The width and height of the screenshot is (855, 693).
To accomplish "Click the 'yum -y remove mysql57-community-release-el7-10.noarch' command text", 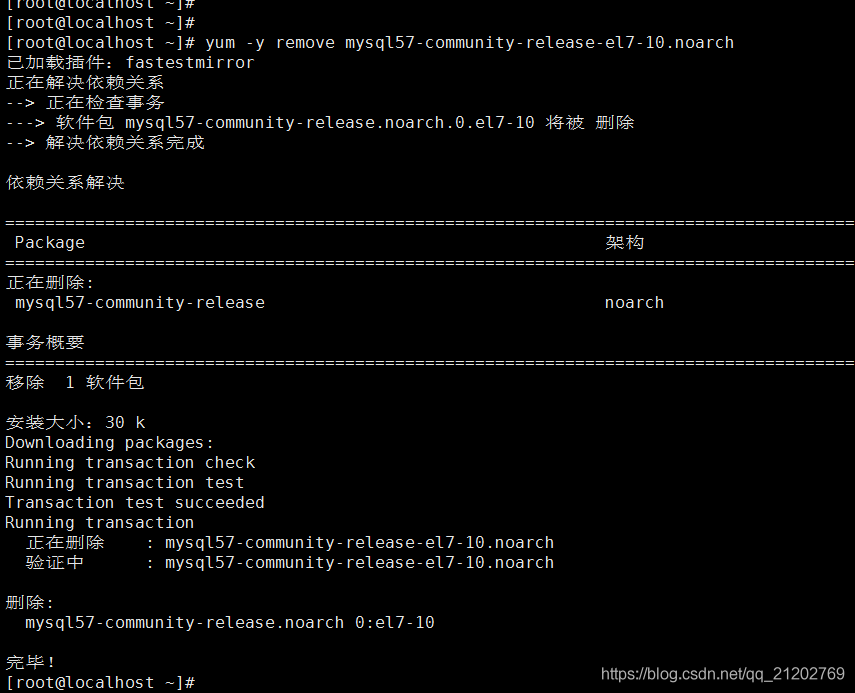I will [x=469, y=43].
